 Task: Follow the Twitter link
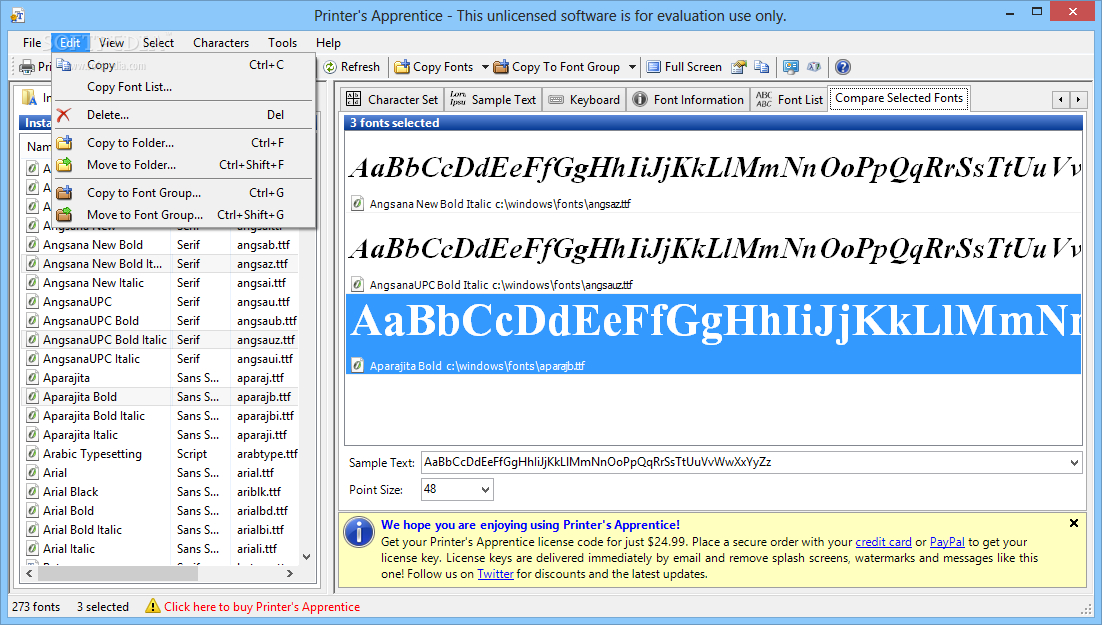point(495,574)
